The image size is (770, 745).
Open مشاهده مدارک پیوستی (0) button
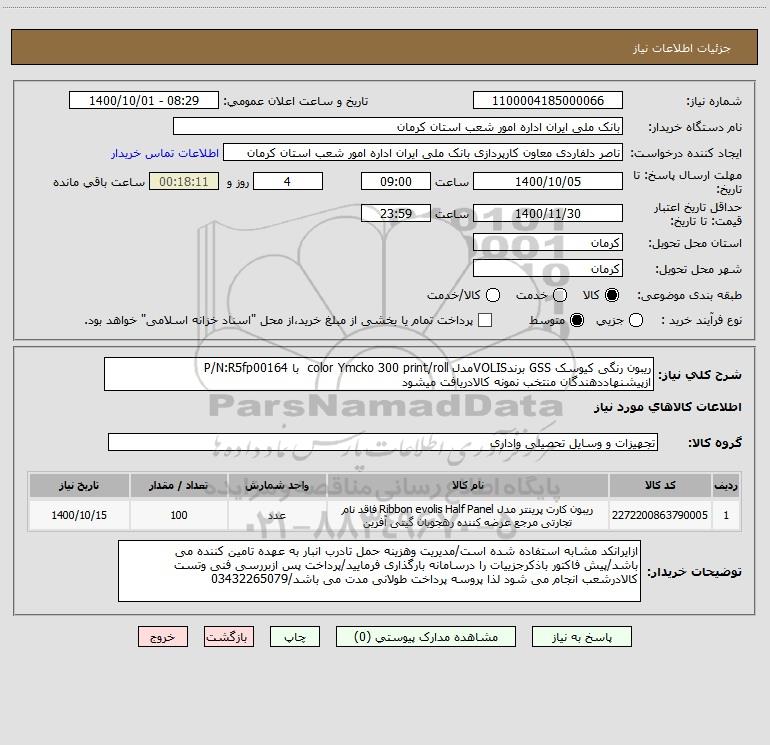coord(426,637)
